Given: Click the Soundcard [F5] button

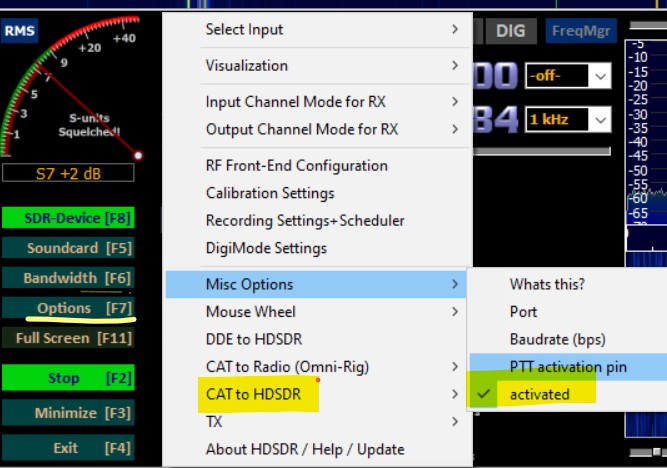Looking at the screenshot, I should [68, 248].
